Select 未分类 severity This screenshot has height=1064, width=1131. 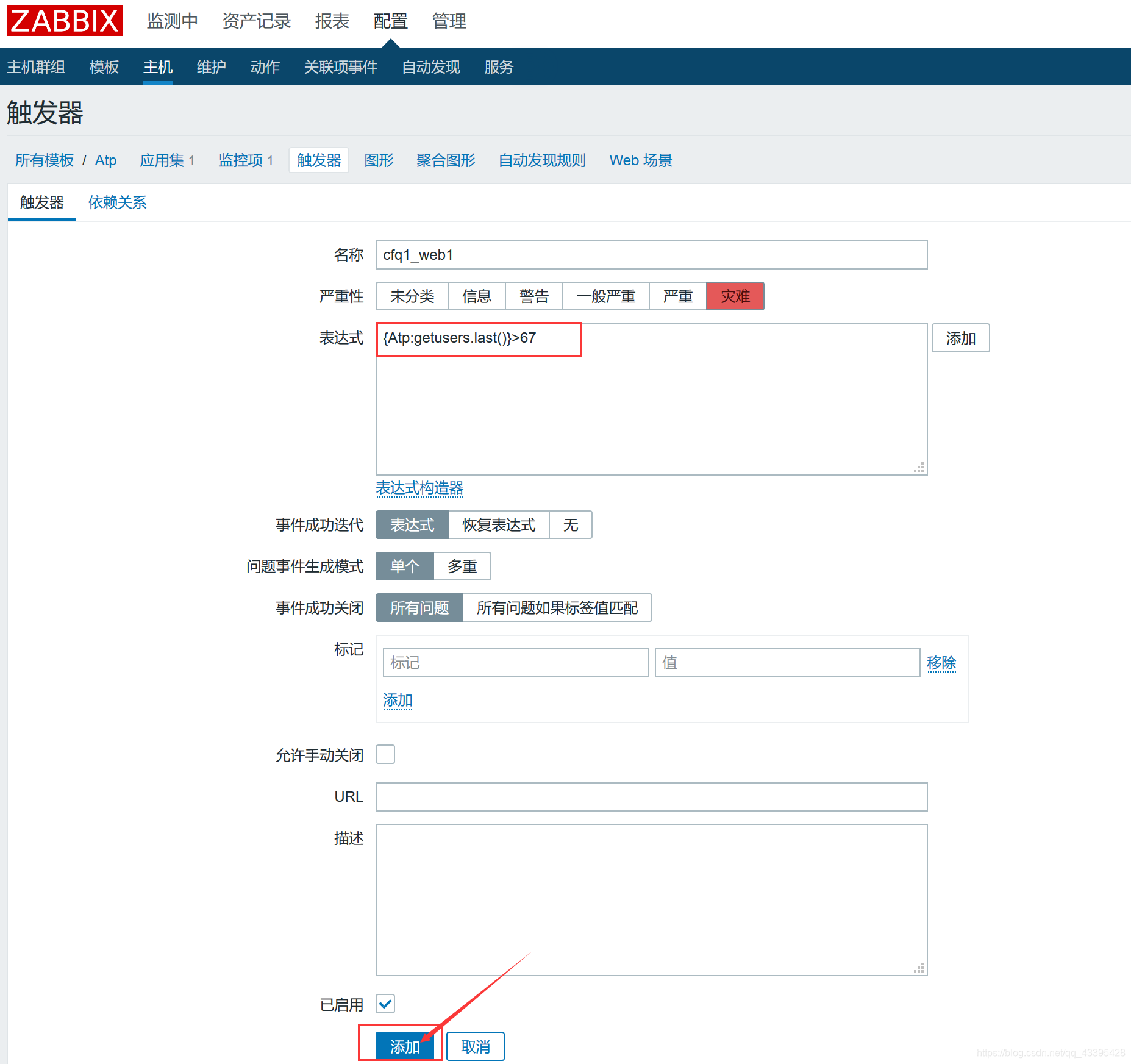coord(412,296)
